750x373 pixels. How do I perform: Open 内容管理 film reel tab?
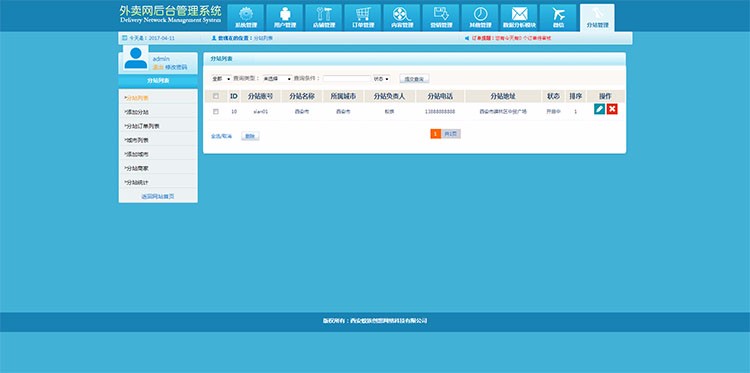[402, 18]
